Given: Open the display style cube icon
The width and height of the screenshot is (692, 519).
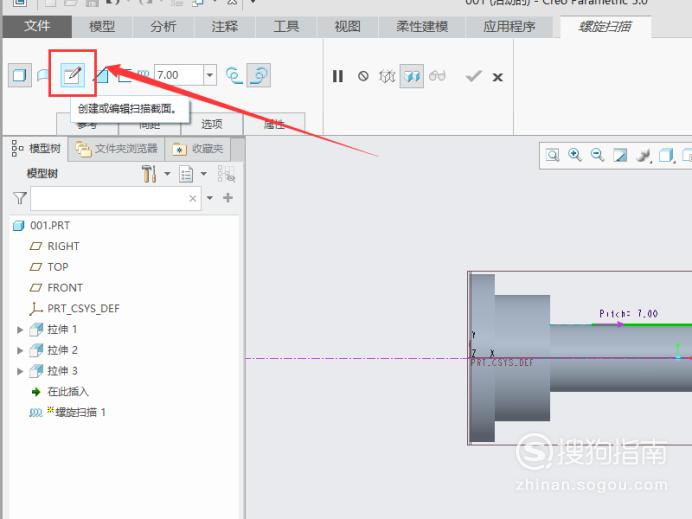Looking at the screenshot, I should 666,155.
